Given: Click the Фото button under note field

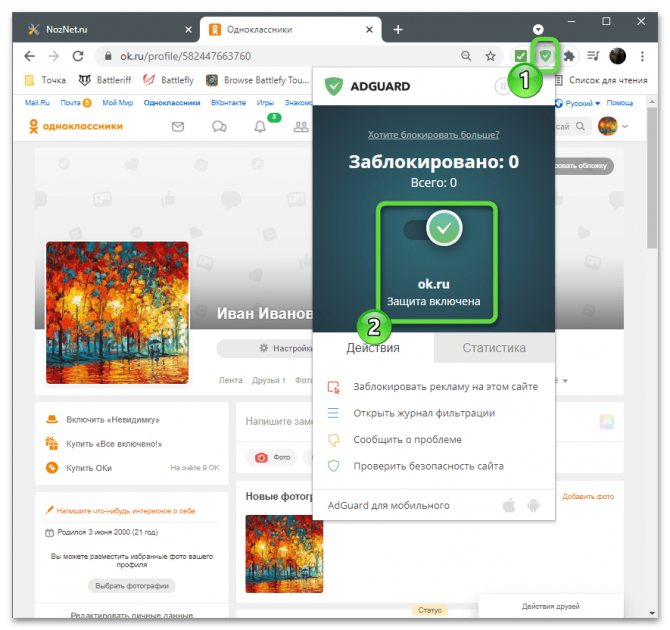Looking at the screenshot, I should (x=272, y=457).
